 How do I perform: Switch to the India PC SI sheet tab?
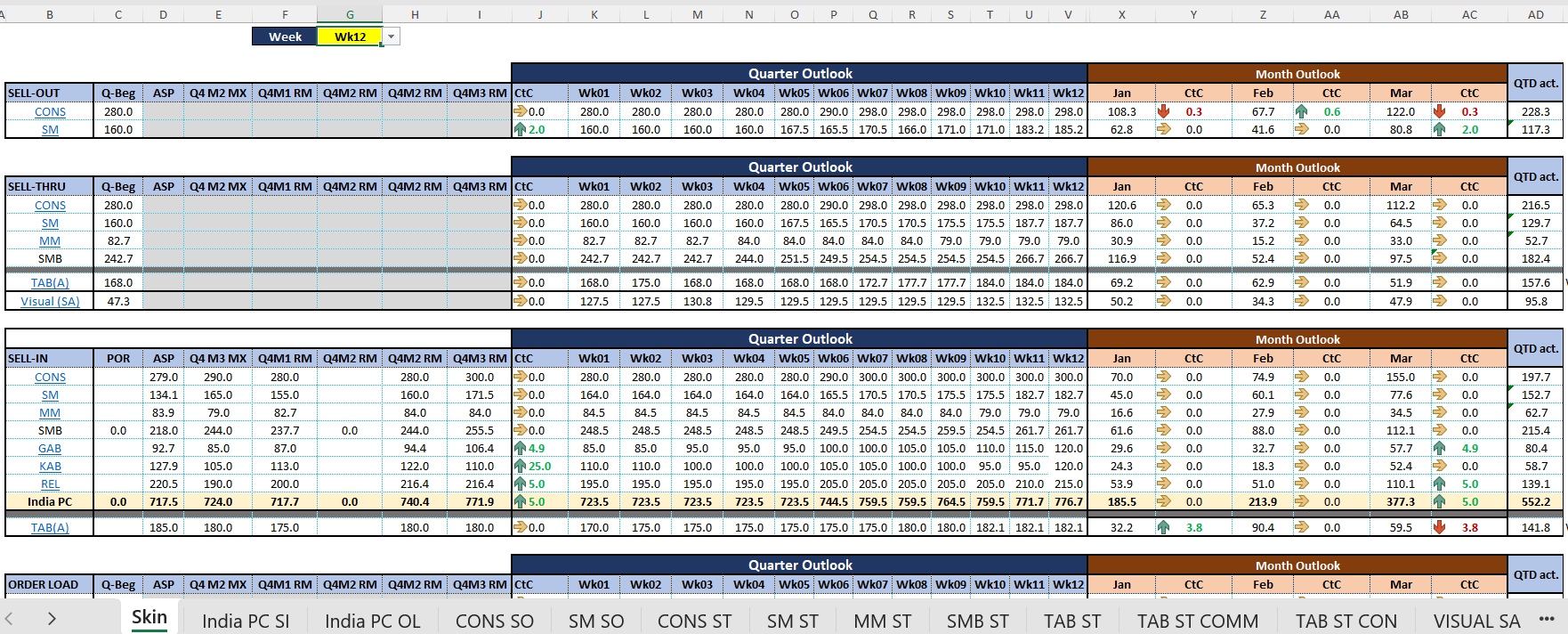(246, 621)
